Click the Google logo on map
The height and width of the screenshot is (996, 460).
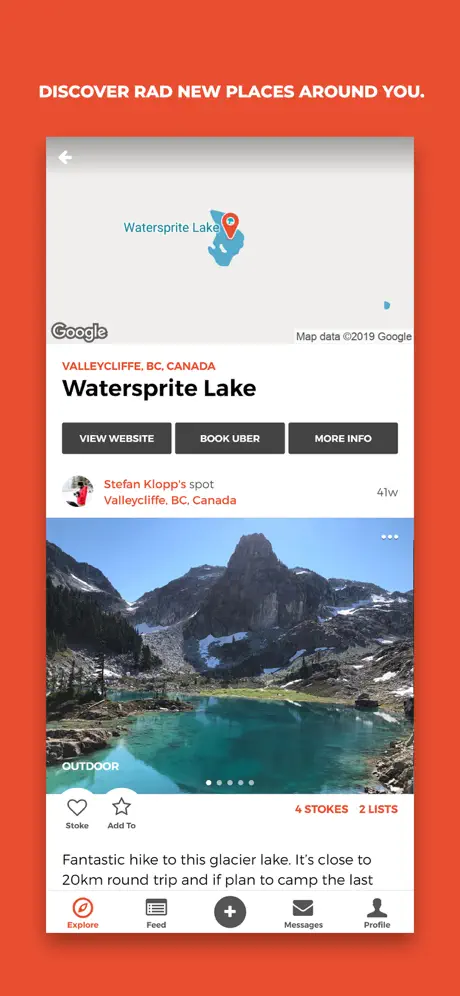coord(79,332)
